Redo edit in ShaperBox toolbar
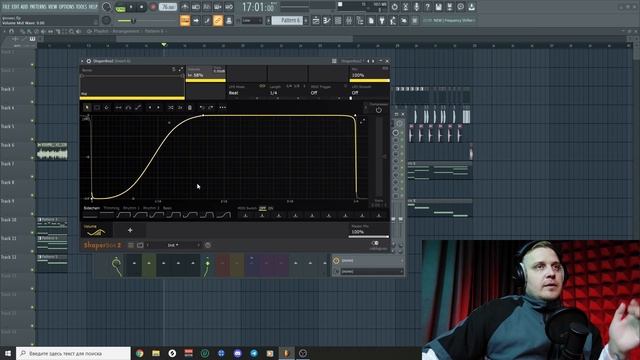 pos(211,107)
